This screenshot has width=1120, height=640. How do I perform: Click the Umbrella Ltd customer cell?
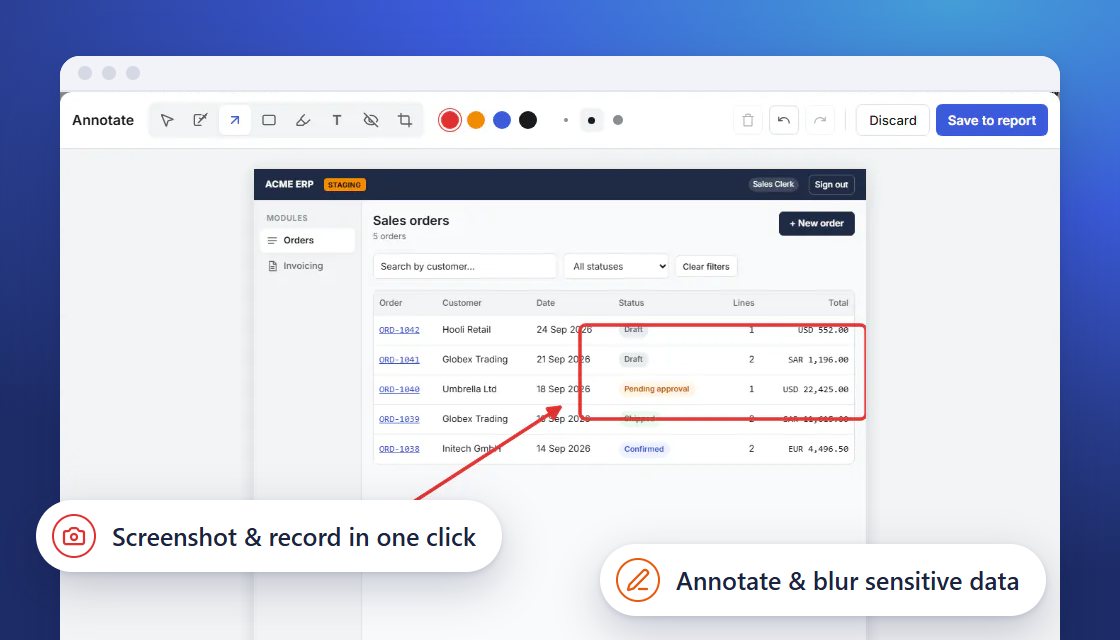[469, 389]
